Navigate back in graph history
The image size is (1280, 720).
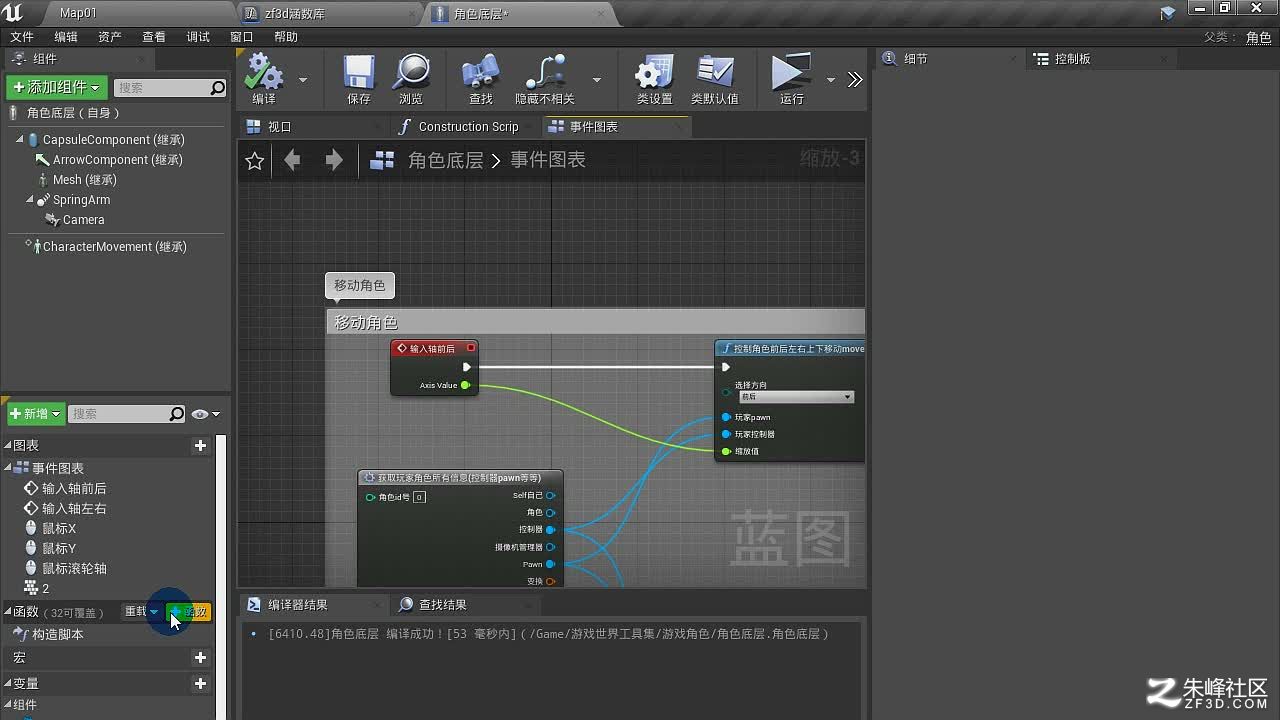pyautogui.click(x=292, y=160)
